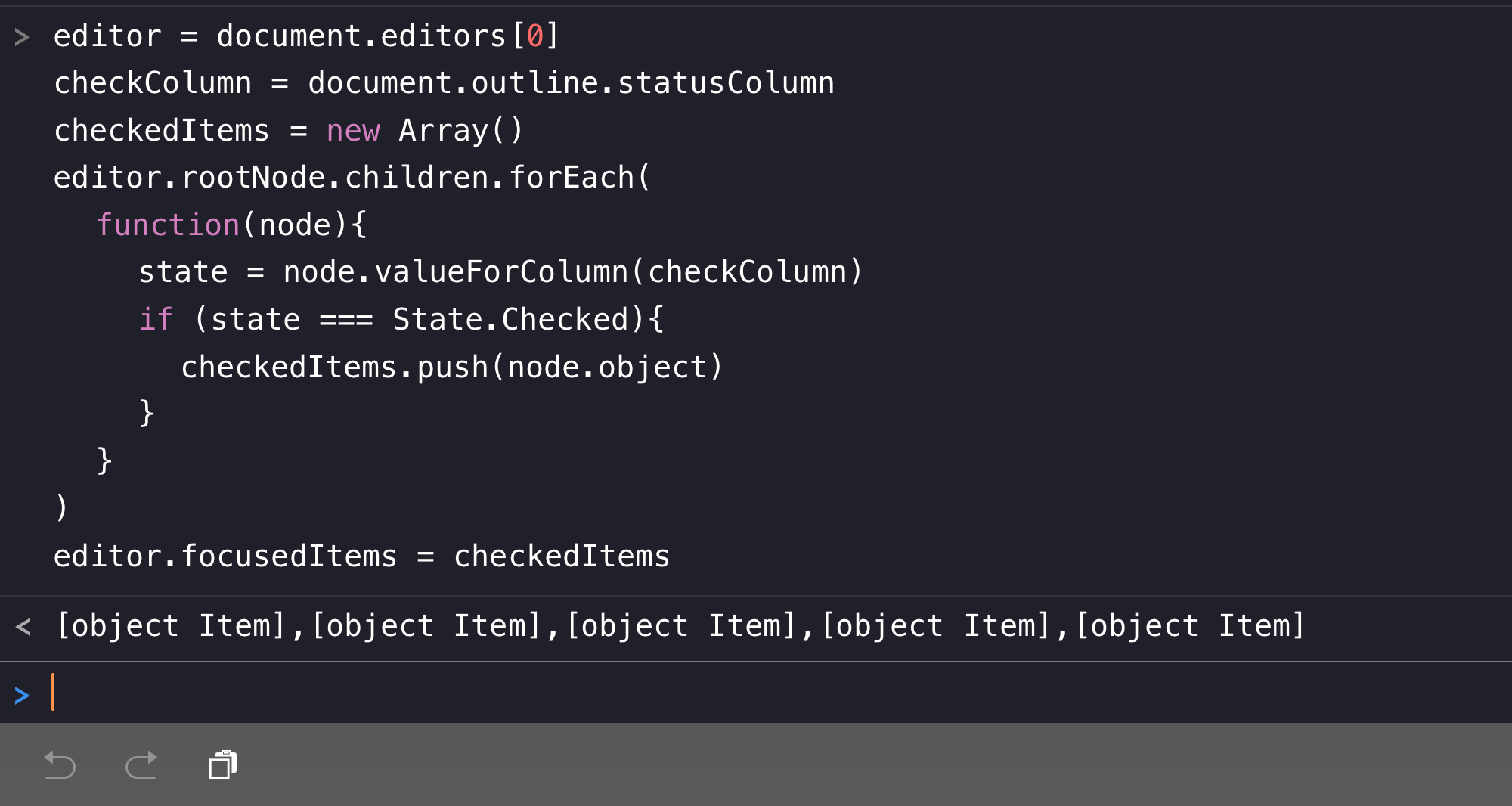Click State.Checked in the condition

(x=510, y=320)
